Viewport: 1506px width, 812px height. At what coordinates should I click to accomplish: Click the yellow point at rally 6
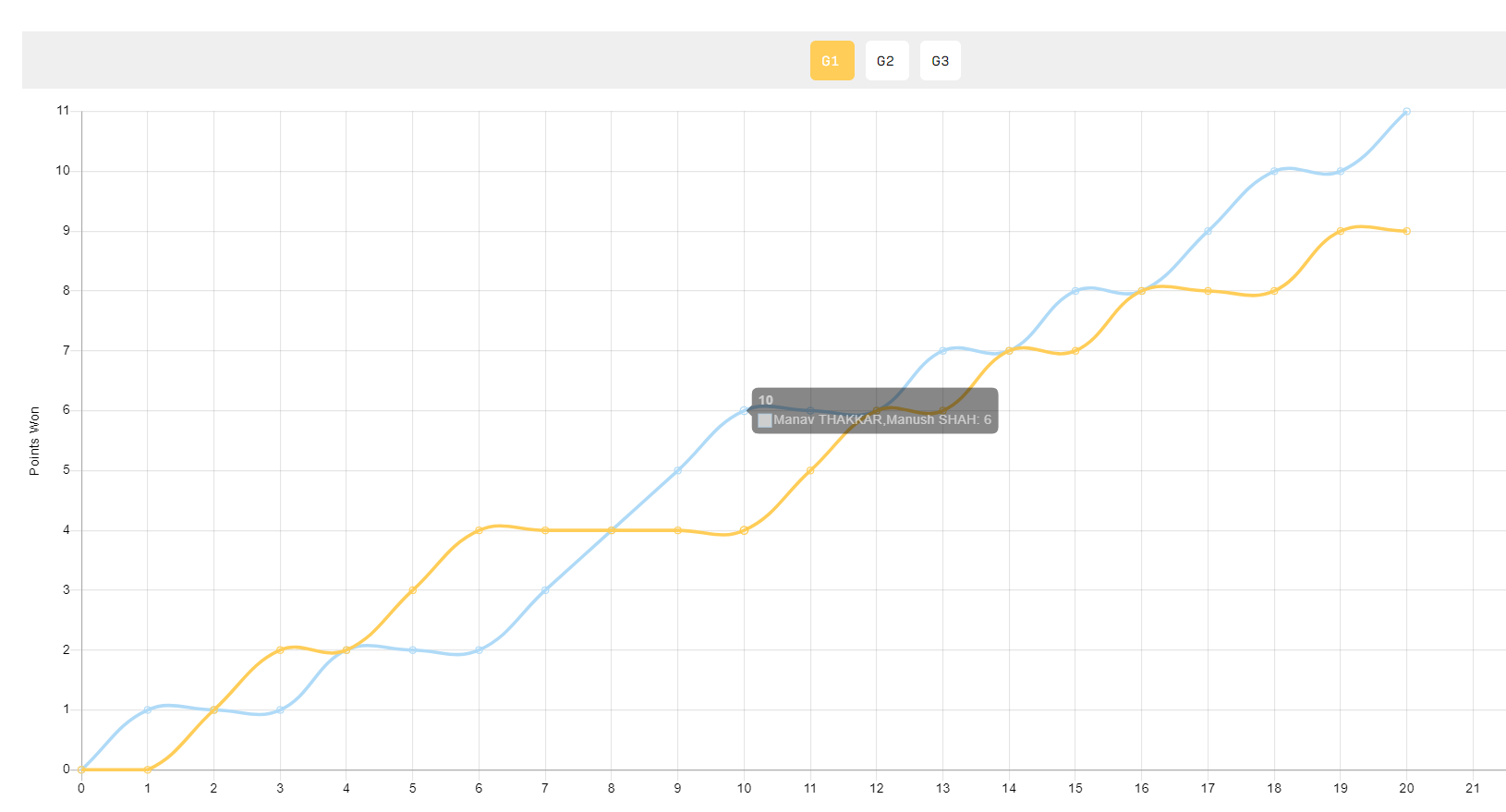click(x=479, y=530)
